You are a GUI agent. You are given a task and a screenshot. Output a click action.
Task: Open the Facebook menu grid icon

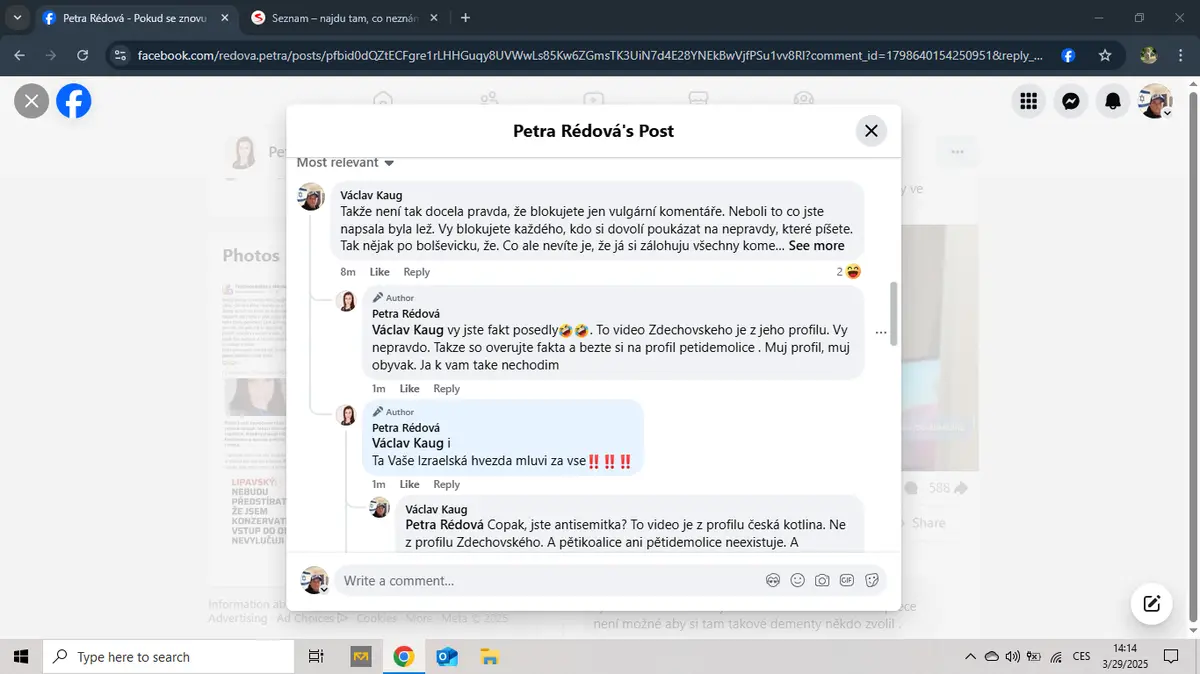1028,101
